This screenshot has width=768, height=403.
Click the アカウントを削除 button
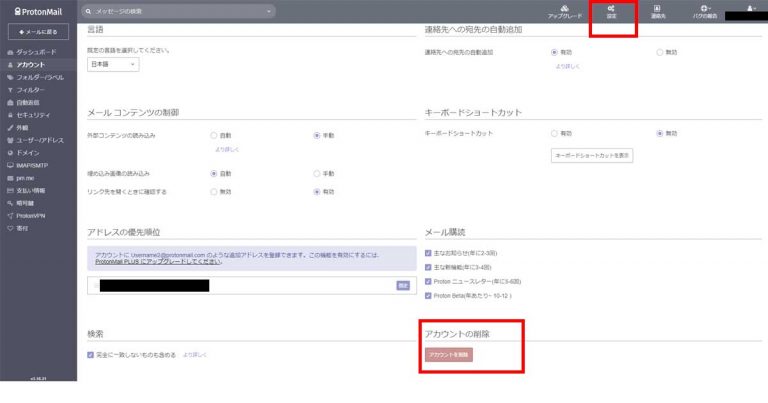(449, 355)
